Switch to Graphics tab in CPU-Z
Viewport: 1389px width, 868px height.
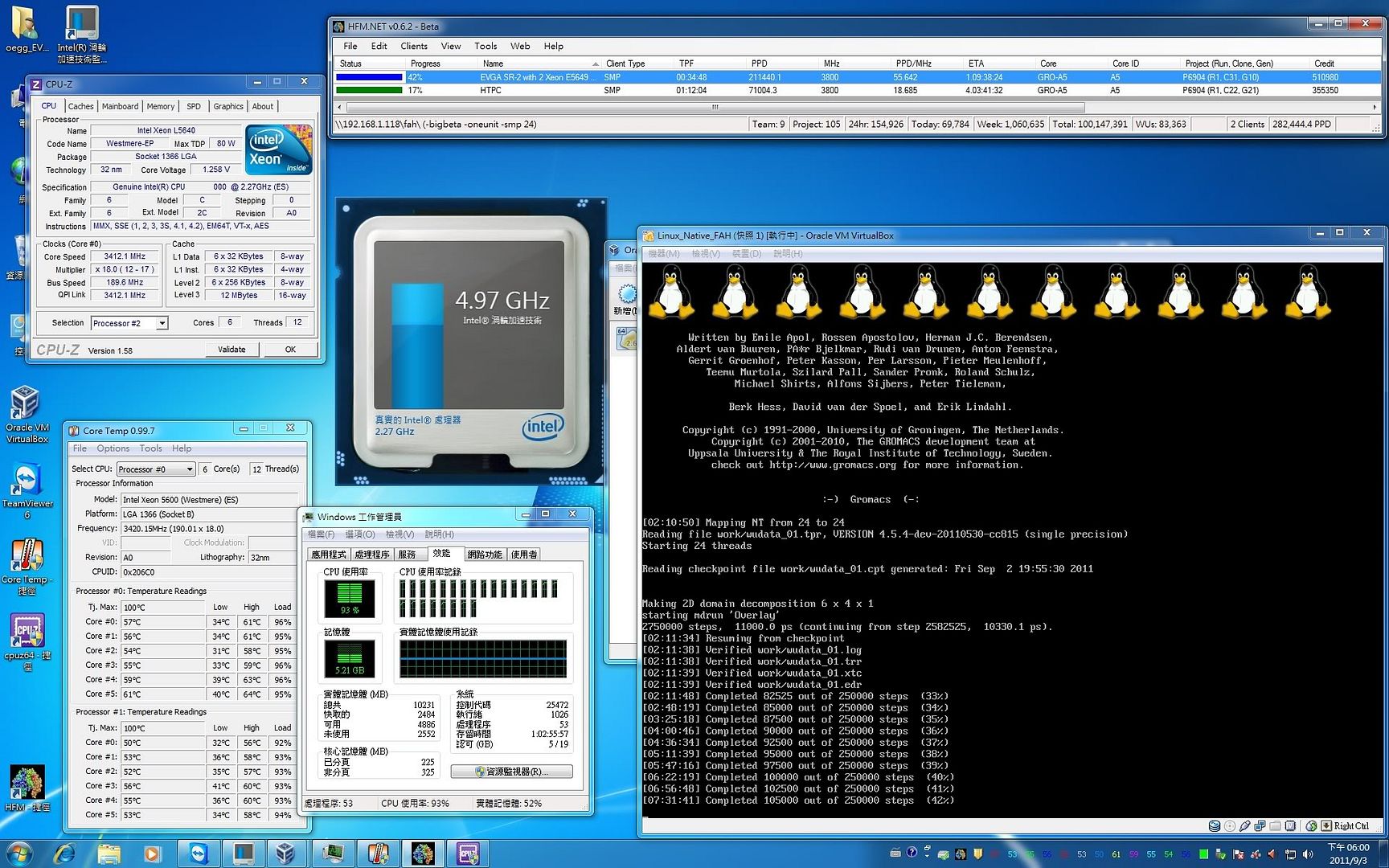pyautogui.click(x=228, y=106)
